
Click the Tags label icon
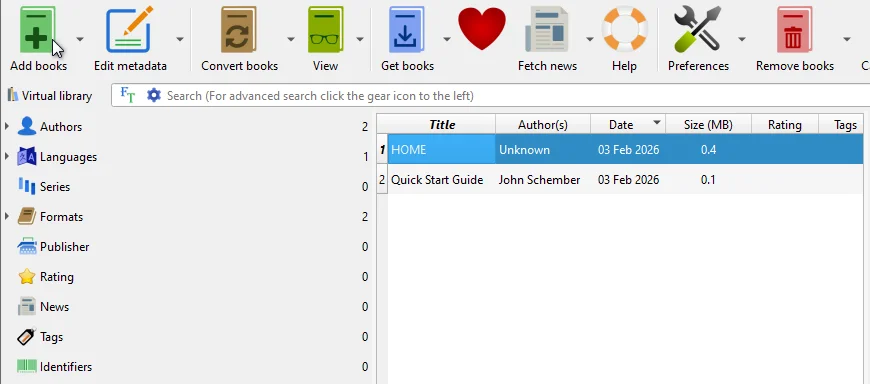point(27,336)
